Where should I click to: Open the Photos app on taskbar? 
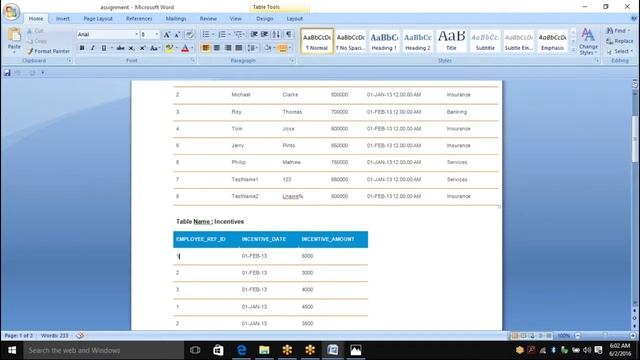point(356,350)
